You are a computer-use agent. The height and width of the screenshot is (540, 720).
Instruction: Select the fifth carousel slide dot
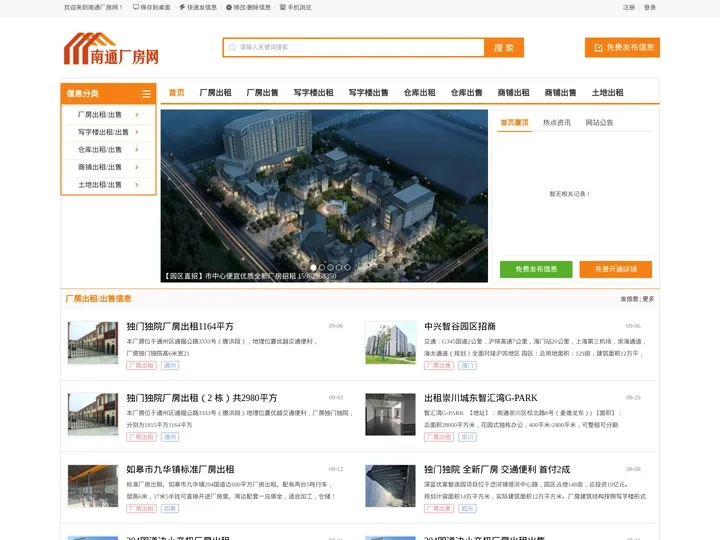[x=347, y=267]
